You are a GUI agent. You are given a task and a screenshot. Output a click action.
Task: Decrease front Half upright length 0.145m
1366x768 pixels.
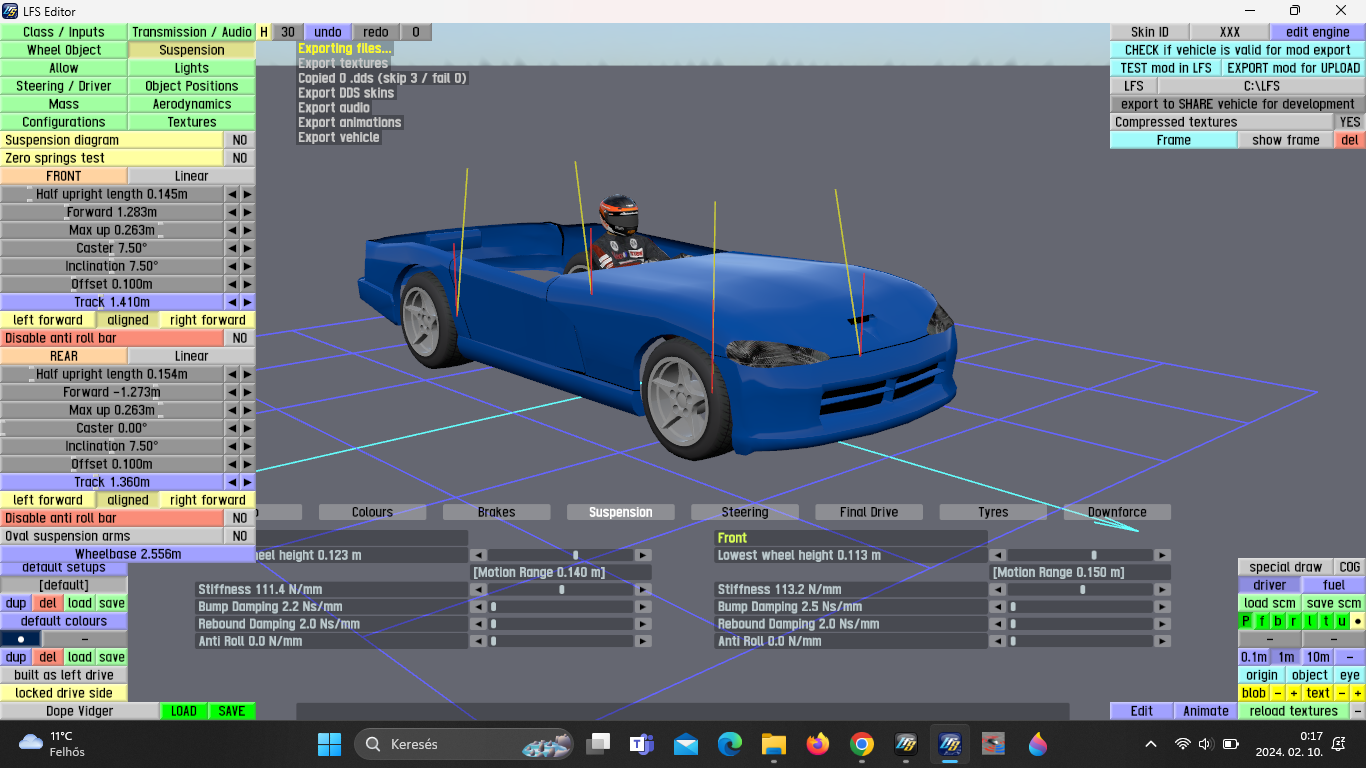[232, 194]
